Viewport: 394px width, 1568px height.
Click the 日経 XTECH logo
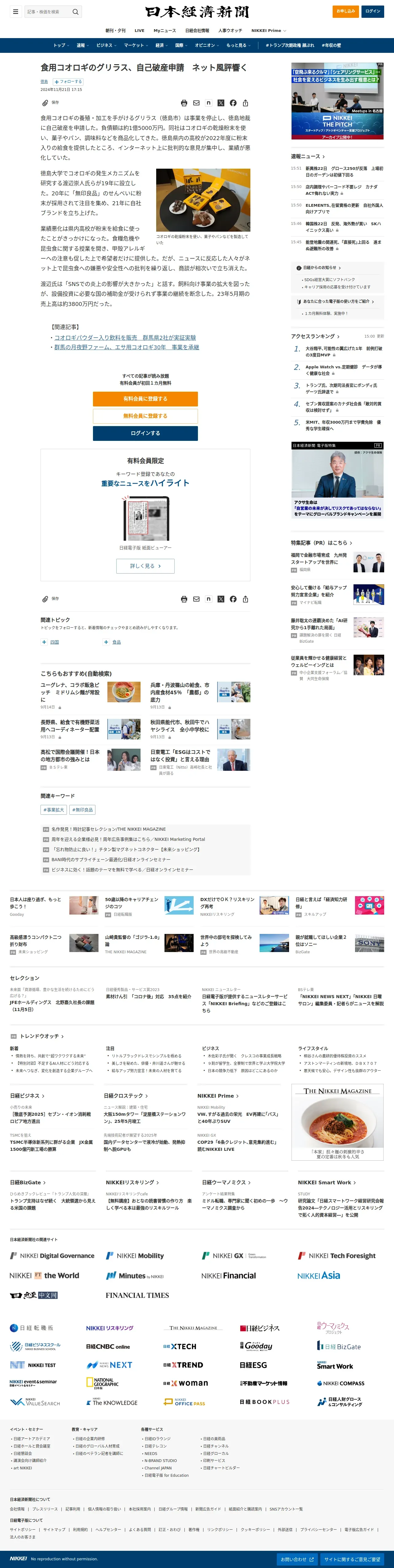pos(180,1347)
